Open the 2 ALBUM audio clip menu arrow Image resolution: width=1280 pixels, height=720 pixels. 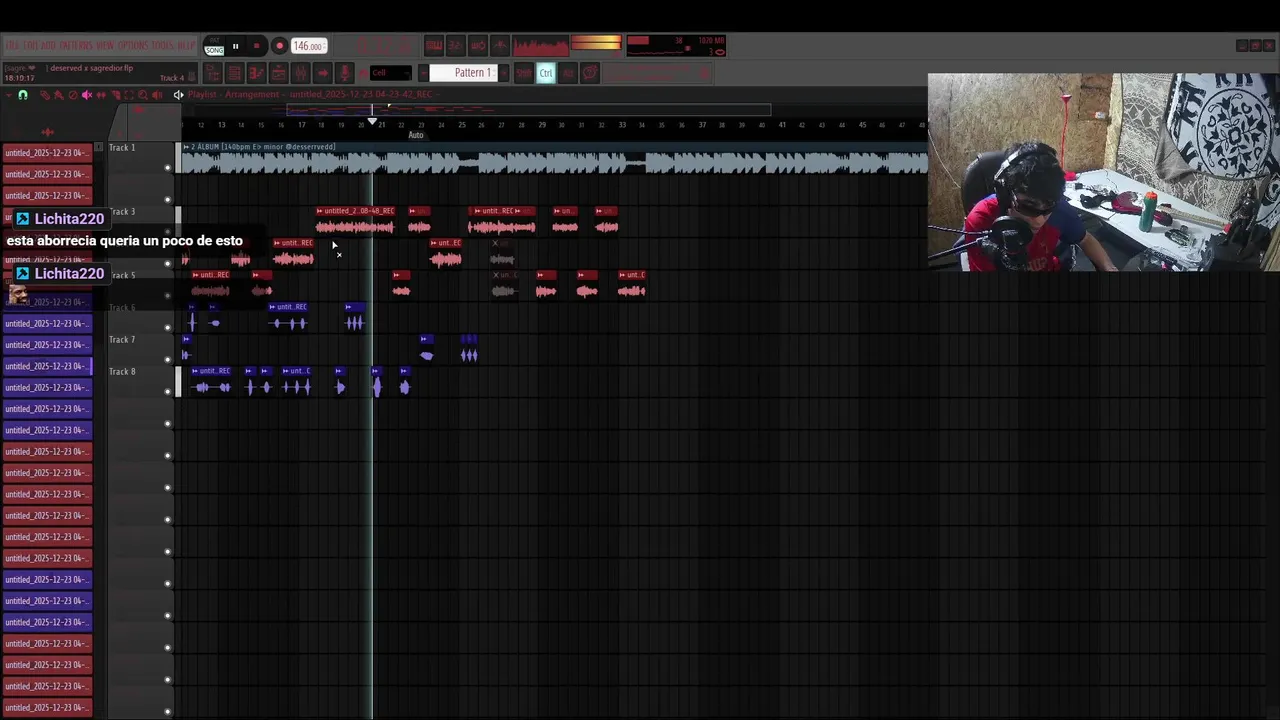click(x=186, y=147)
